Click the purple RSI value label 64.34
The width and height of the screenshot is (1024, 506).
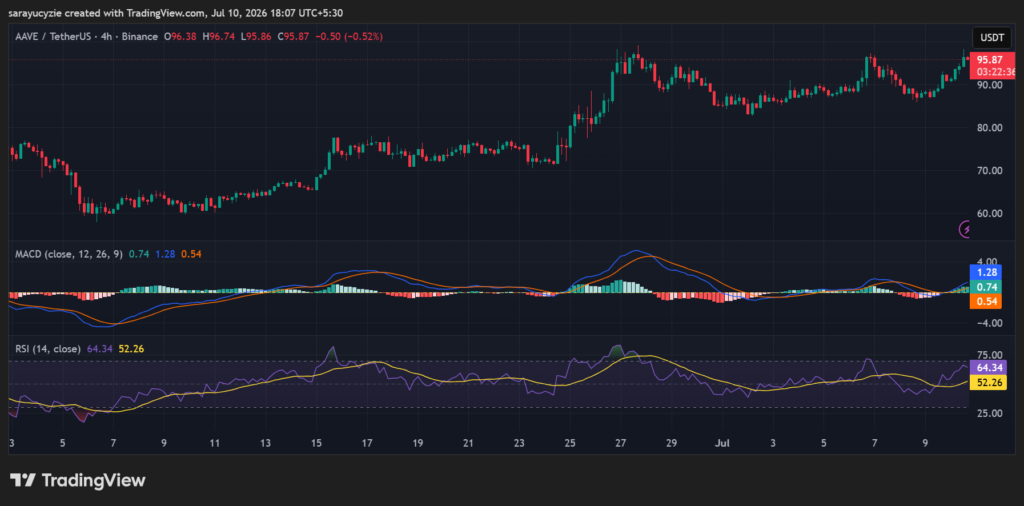click(x=989, y=368)
